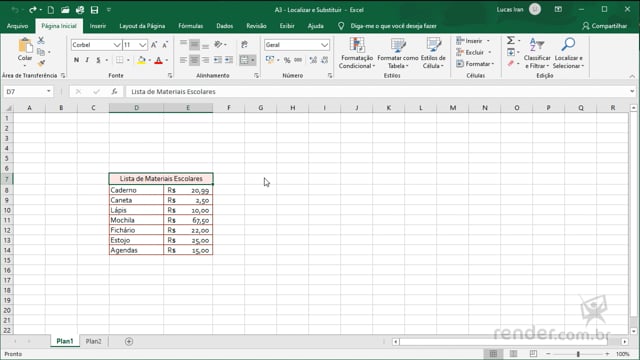Toggle italic I formatting
This screenshot has height=360, width=640.
tap(87, 60)
